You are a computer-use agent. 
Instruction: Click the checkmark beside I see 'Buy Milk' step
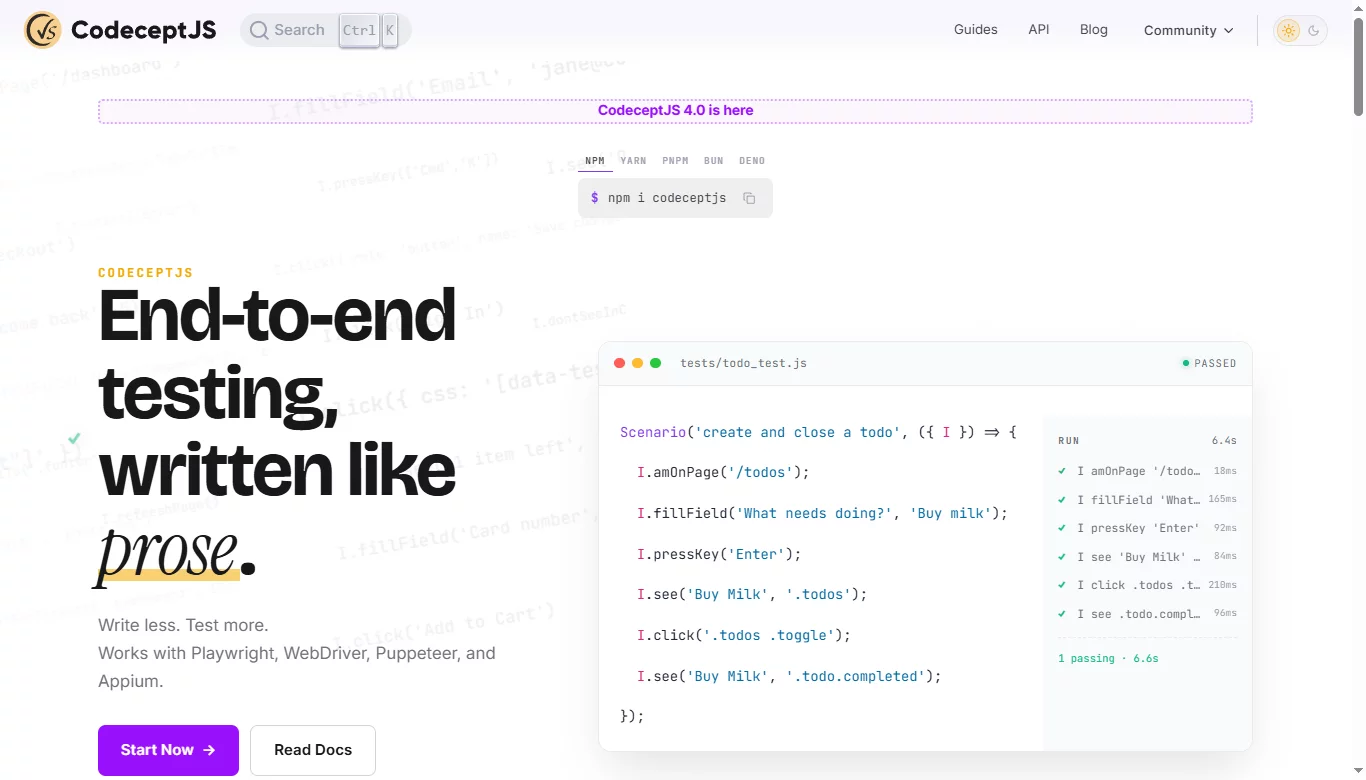tap(1062, 557)
